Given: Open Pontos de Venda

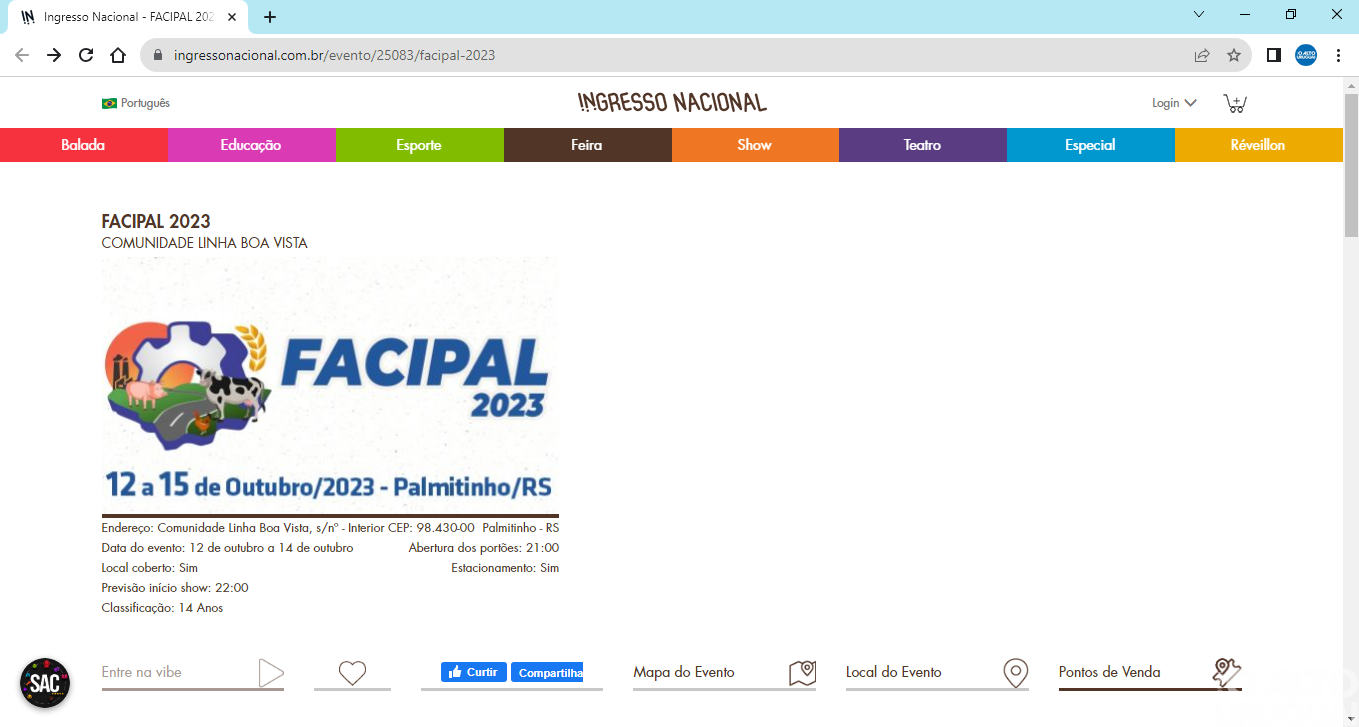Looking at the screenshot, I should 1150,673.
